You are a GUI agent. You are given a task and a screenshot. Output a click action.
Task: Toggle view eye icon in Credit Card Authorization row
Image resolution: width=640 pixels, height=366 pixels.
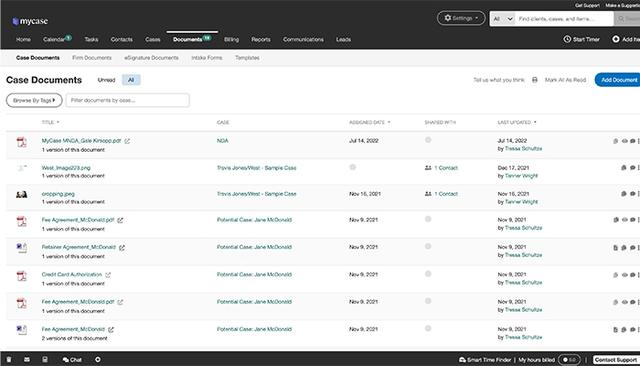click(624, 275)
